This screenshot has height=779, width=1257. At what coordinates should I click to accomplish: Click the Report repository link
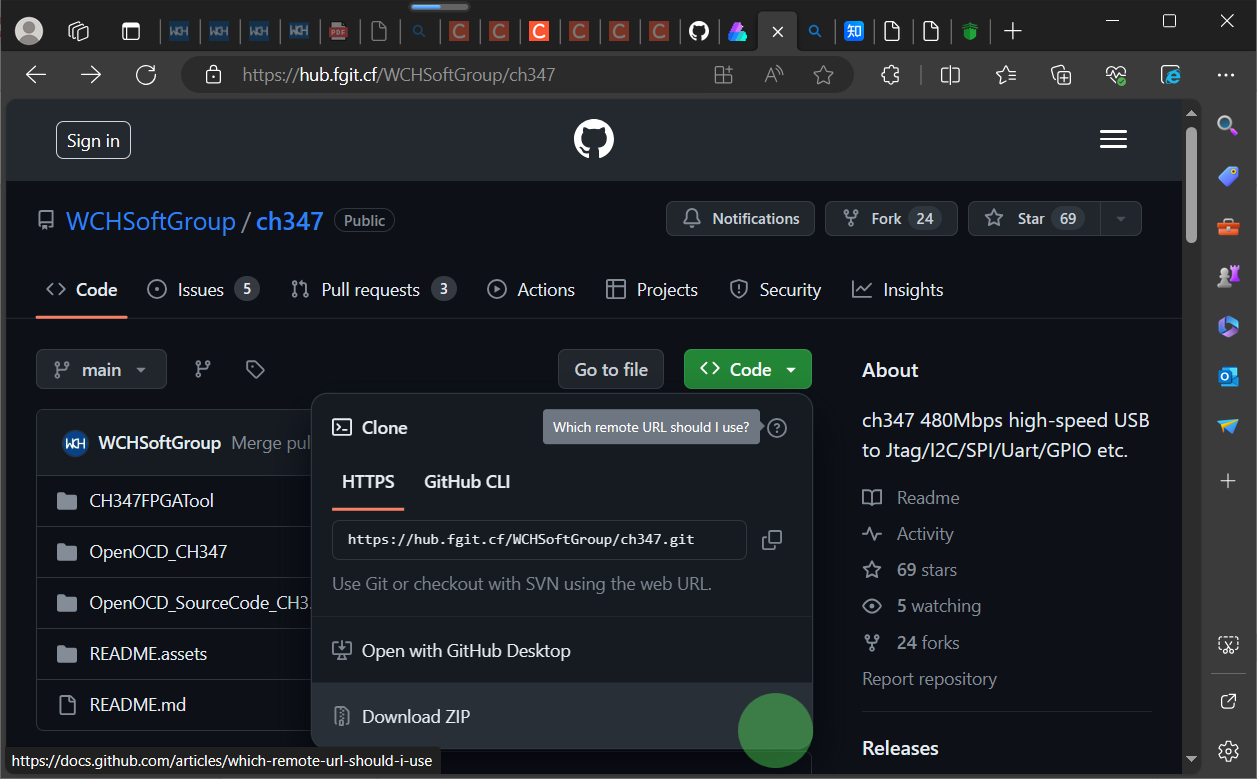click(x=929, y=679)
